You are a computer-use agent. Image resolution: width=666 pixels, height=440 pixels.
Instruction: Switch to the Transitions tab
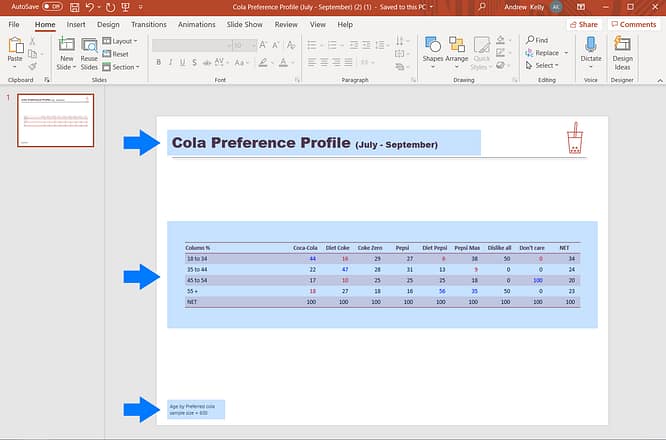(x=149, y=24)
